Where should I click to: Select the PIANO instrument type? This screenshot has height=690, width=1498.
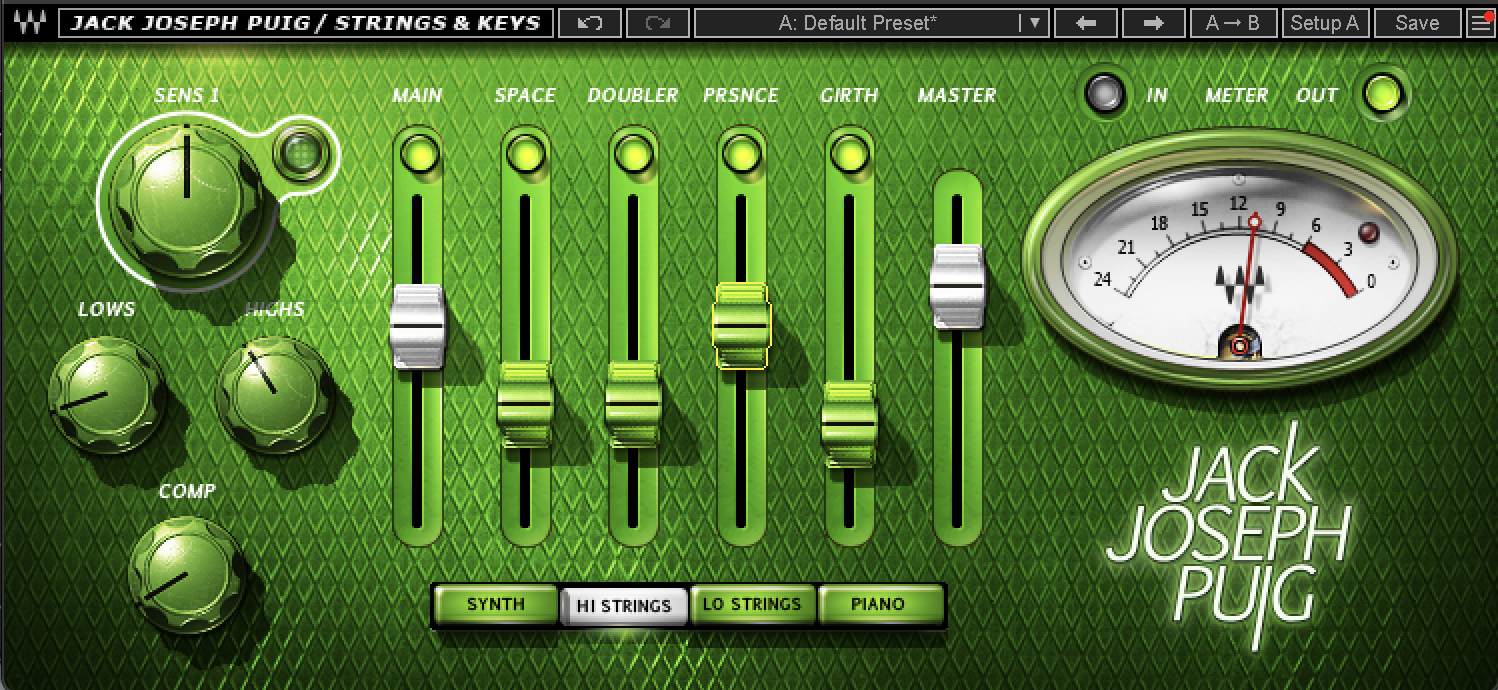(879, 604)
